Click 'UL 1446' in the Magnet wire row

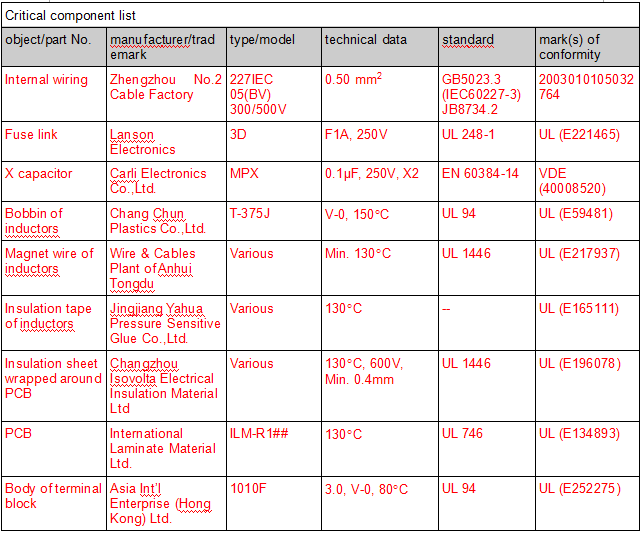click(487, 268)
